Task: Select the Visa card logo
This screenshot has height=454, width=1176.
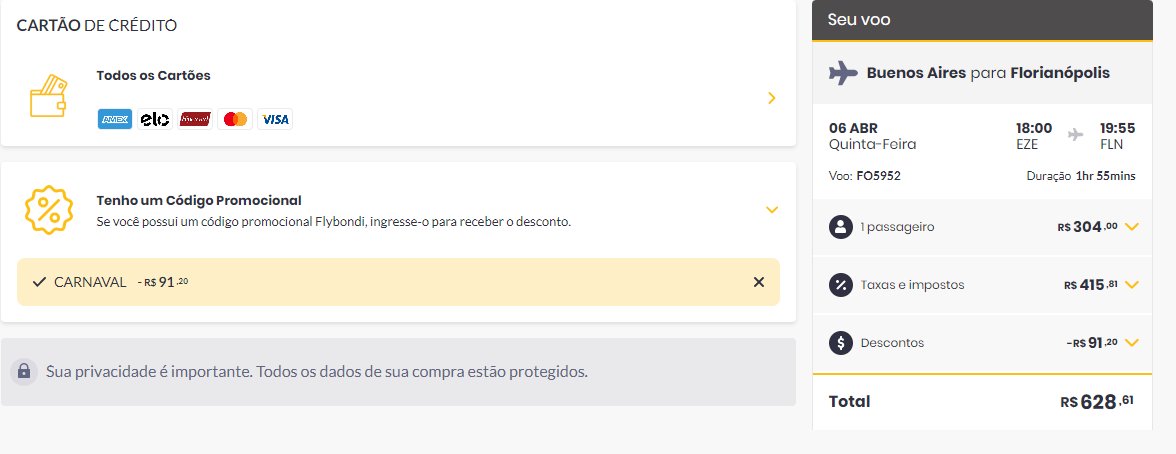Action: click(275, 119)
